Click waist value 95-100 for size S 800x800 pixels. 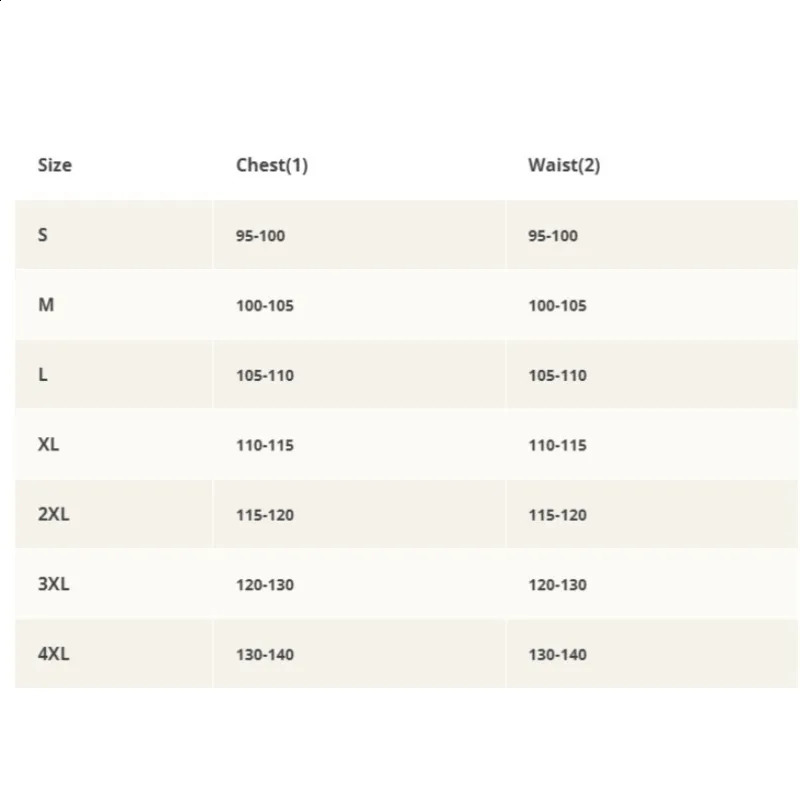tap(553, 236)
